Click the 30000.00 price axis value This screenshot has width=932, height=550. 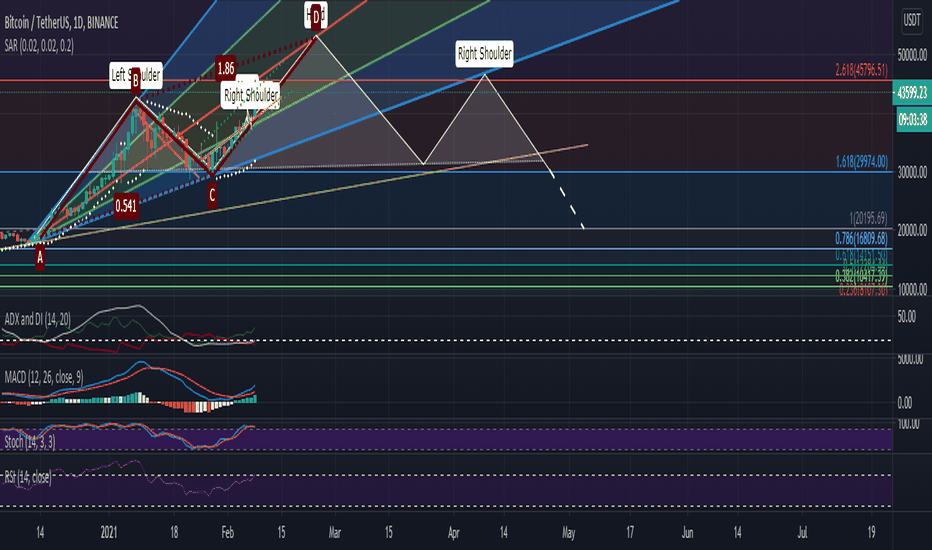912,172
